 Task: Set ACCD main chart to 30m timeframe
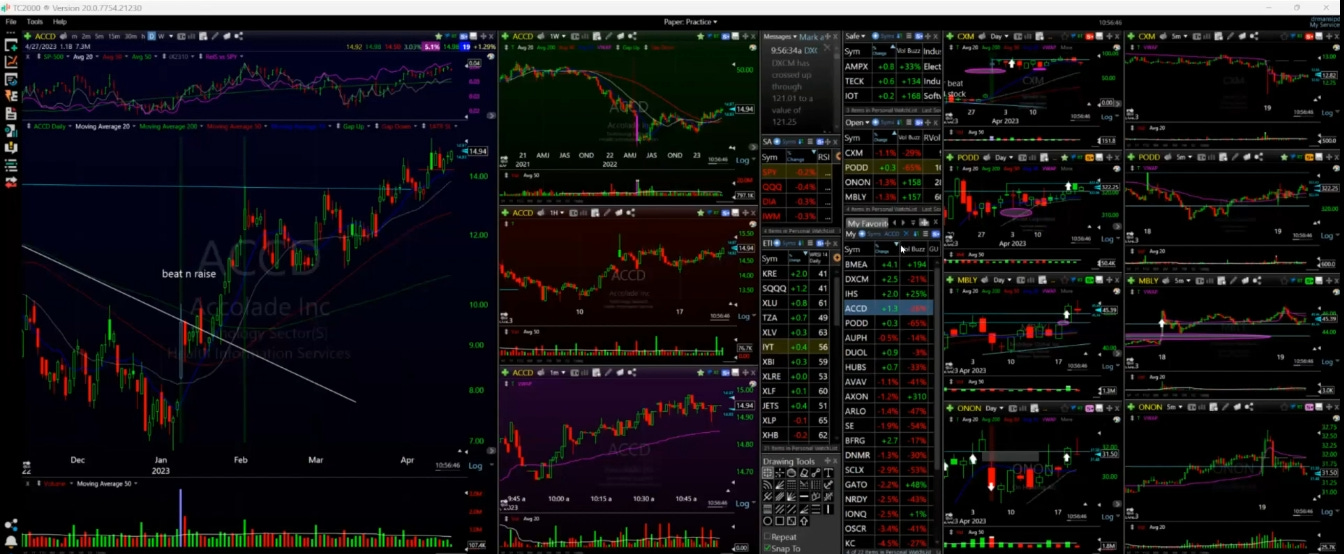pos(130,37)
